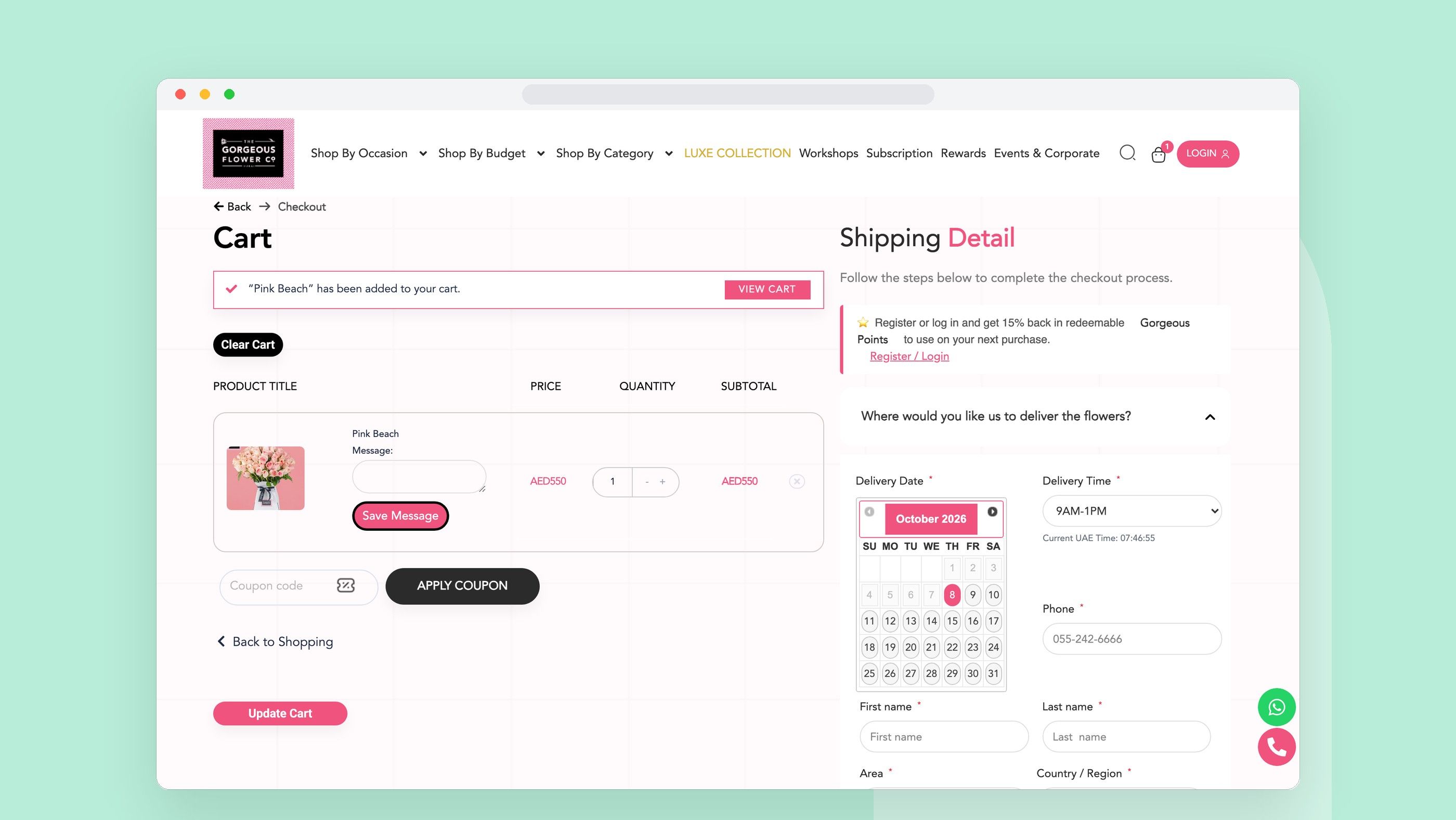Pick October 31 on the calendar

point(993,673)
